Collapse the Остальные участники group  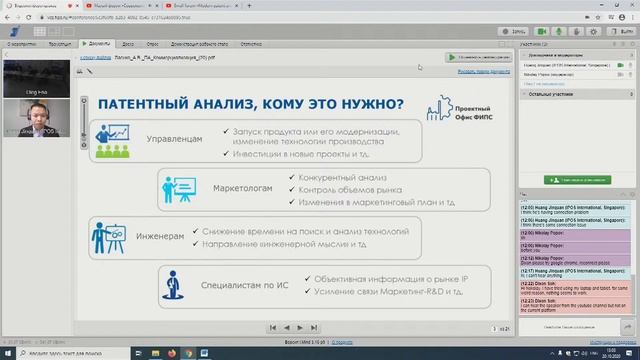(x=524, y=94)
